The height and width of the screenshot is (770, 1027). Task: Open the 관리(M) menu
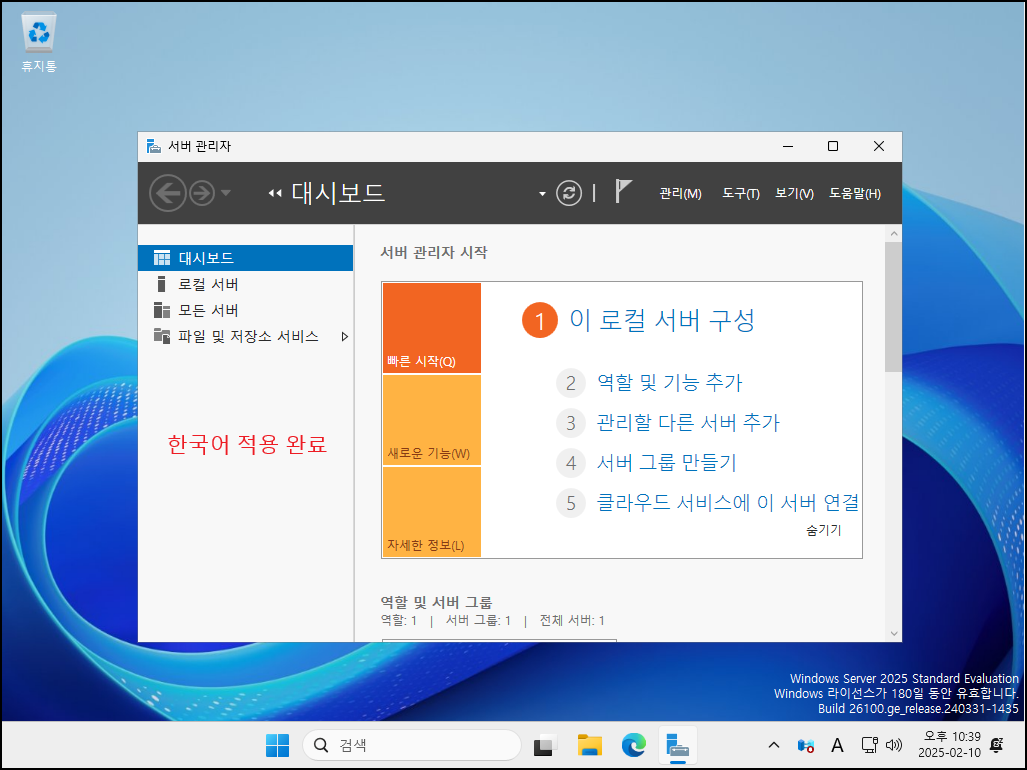[680, 194]
